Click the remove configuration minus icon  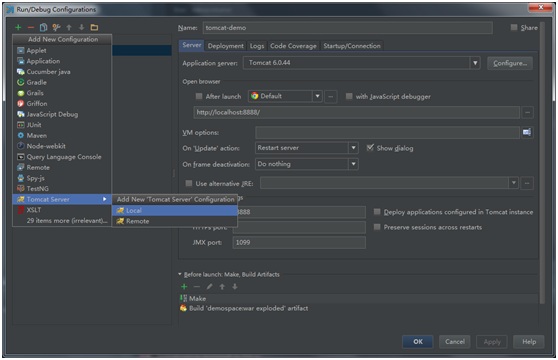31,27
